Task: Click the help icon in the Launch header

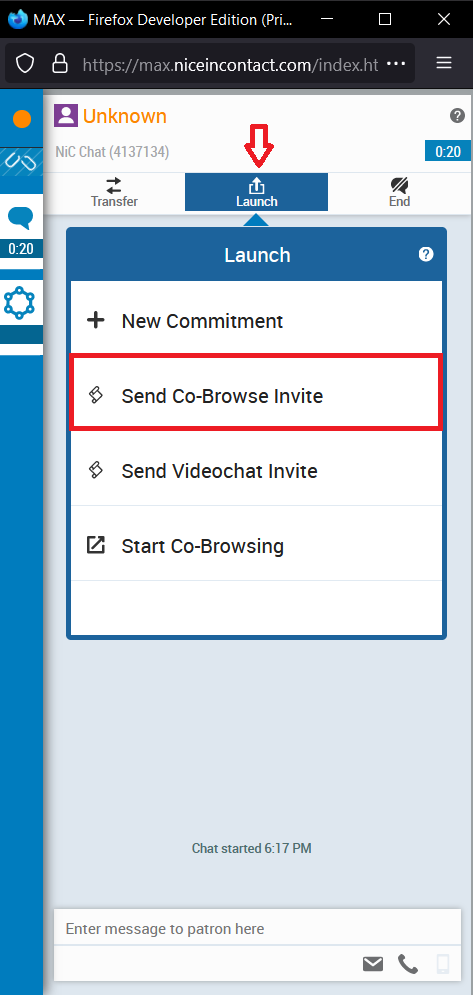Action: point(426,254)
